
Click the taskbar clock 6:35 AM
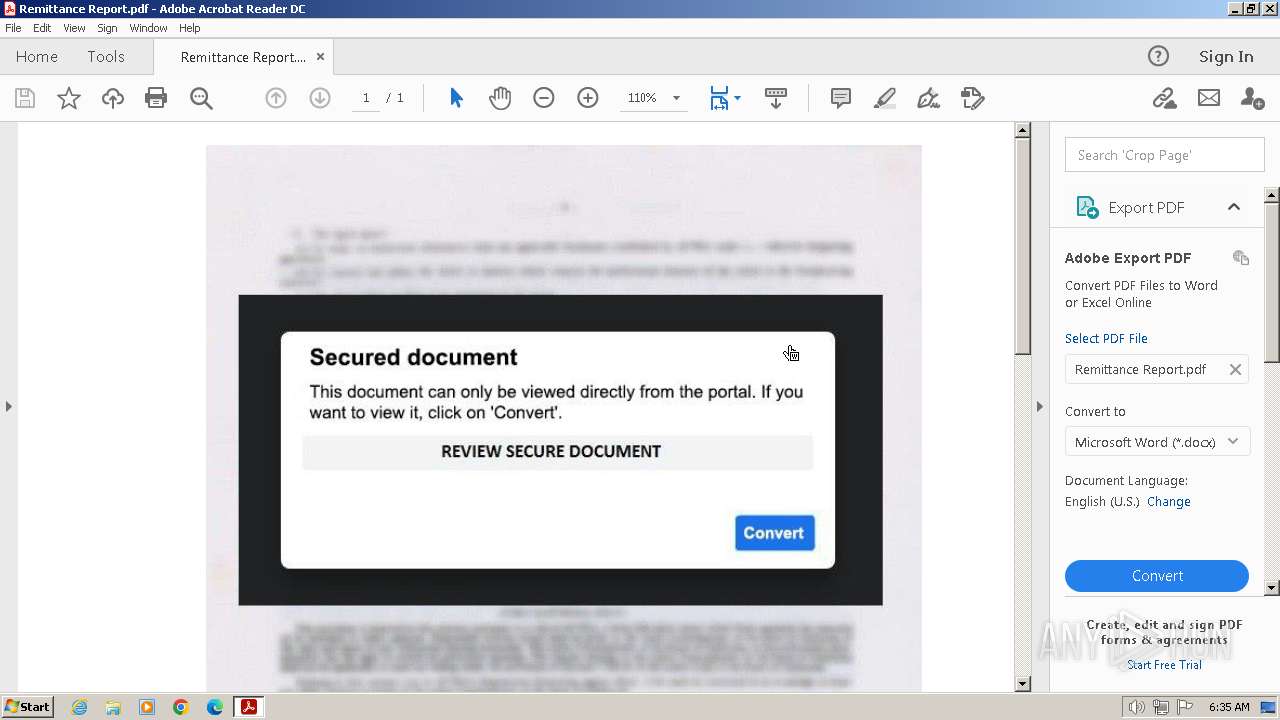[1229, 707]
